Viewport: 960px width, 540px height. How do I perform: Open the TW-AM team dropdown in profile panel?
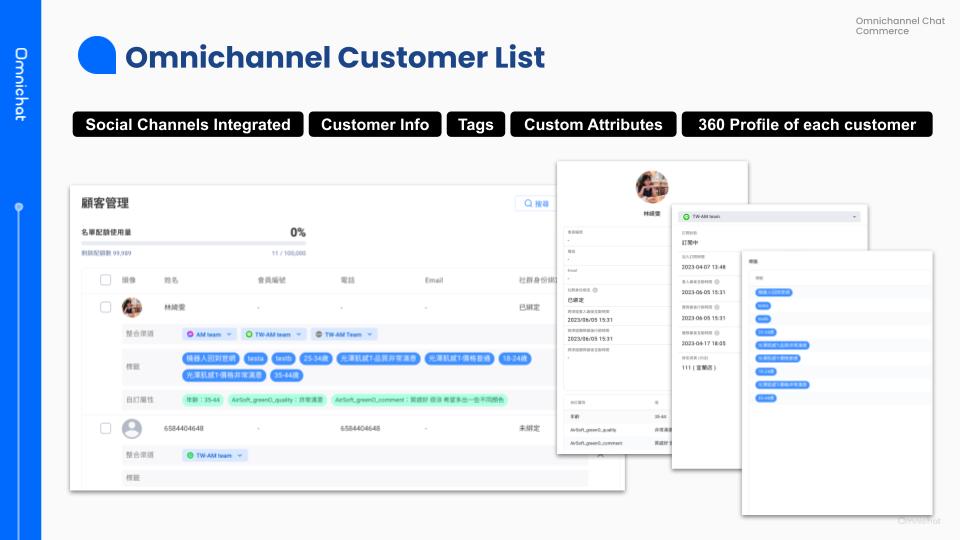(854, 216)
